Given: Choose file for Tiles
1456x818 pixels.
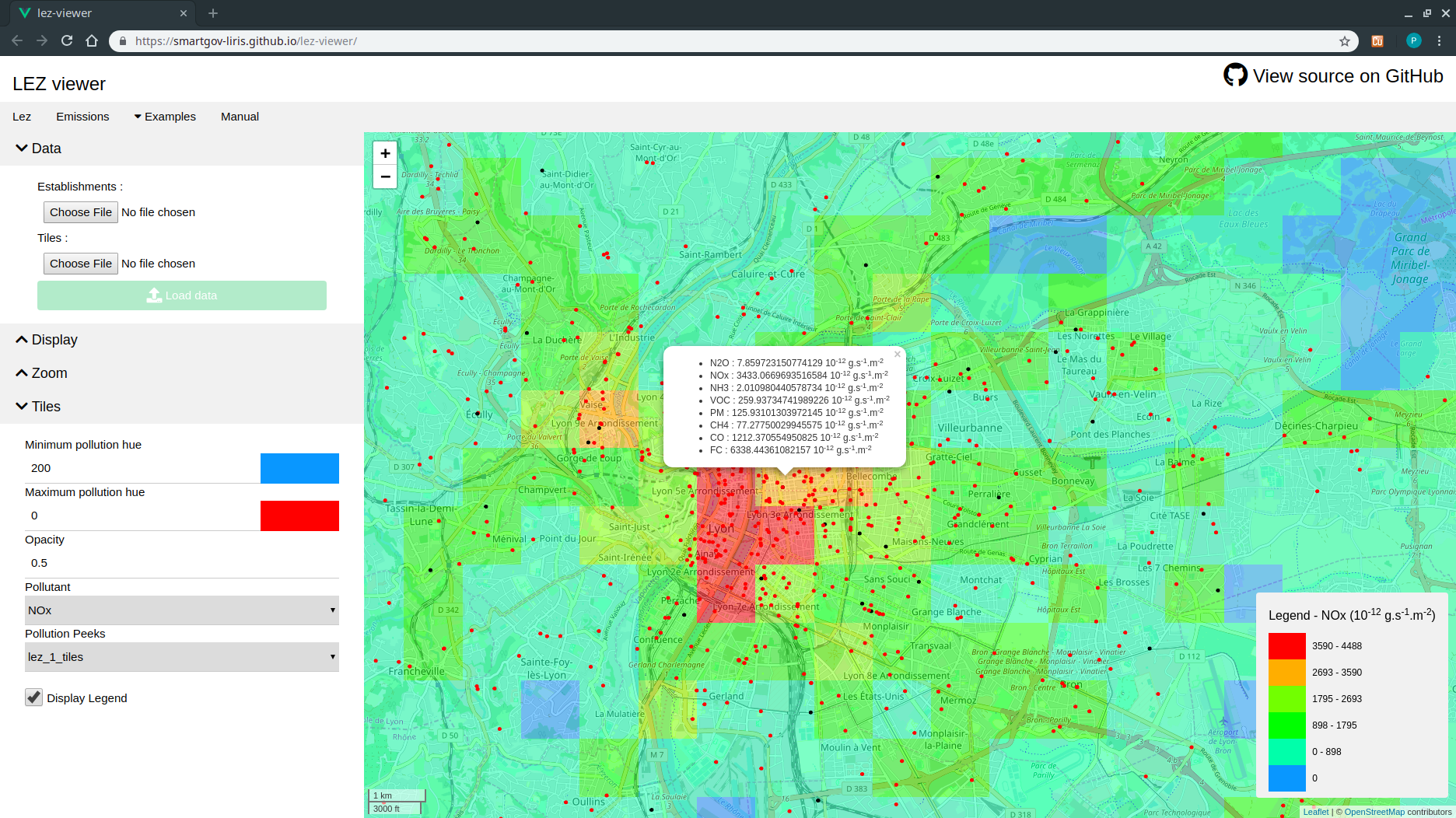Looking at the screenshot, I should pos(81,264).
